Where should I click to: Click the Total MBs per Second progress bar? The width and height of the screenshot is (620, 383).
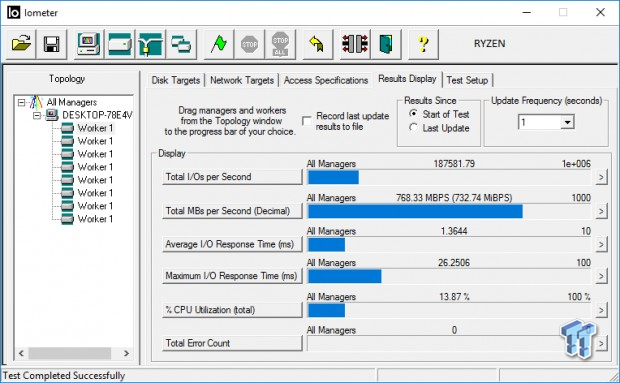(449, 211)
